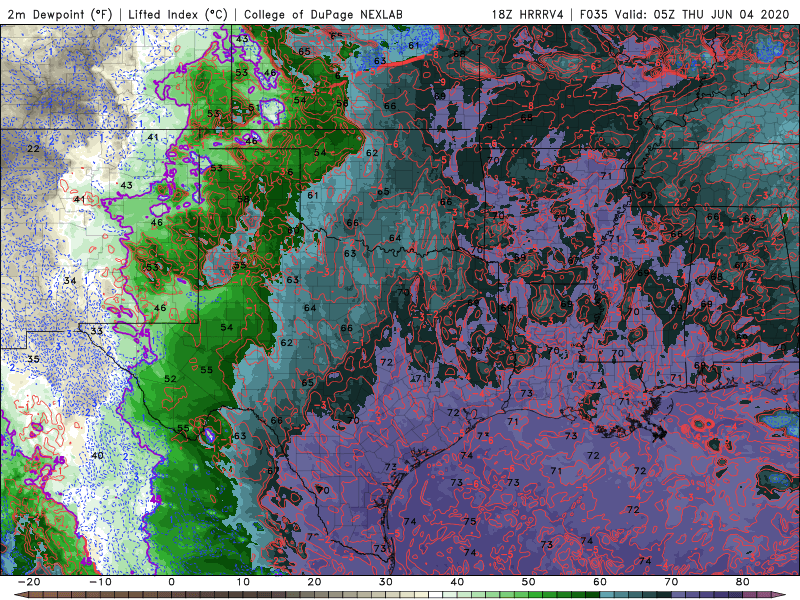Image resolution: width=800 pixels, height=600 pixels.
Task: Click the "F035" forecast hour label
Action: pyautogui.click(x=594, y=14)
